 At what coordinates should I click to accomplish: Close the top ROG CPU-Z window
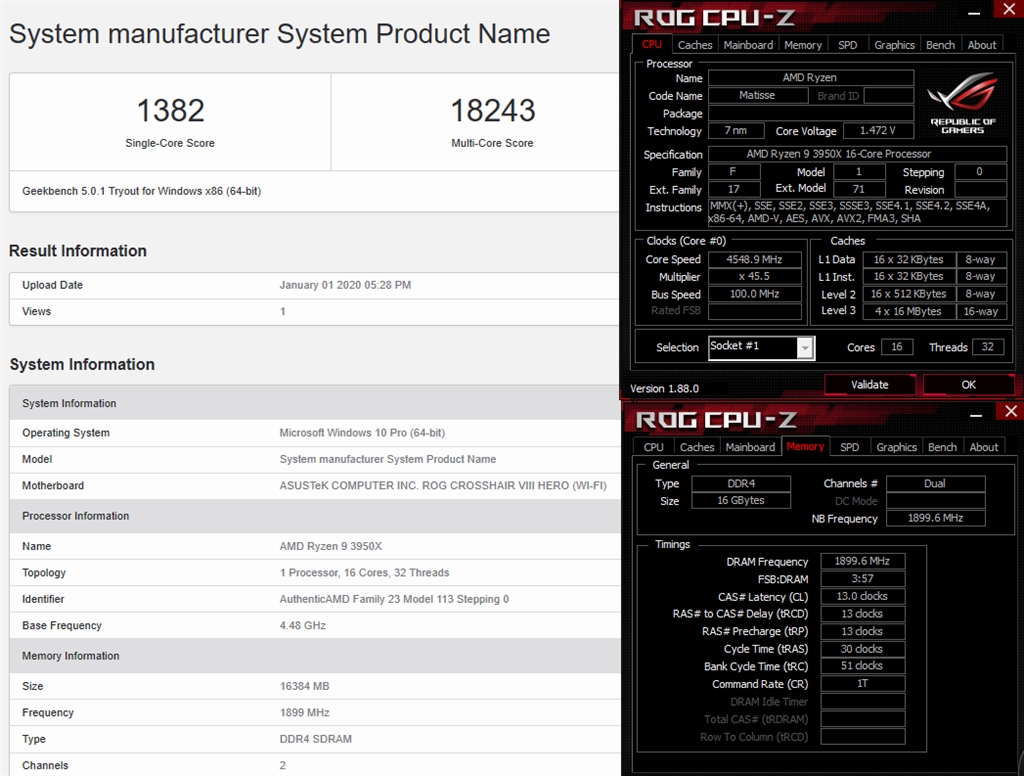pyautogui.click(x=1008, y=9)
